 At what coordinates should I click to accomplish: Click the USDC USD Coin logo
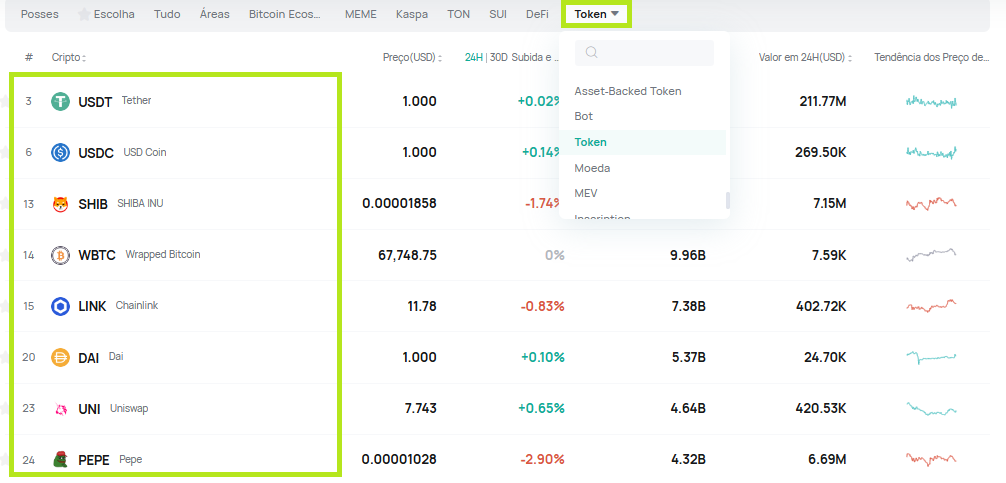click(x=60, y=153)
